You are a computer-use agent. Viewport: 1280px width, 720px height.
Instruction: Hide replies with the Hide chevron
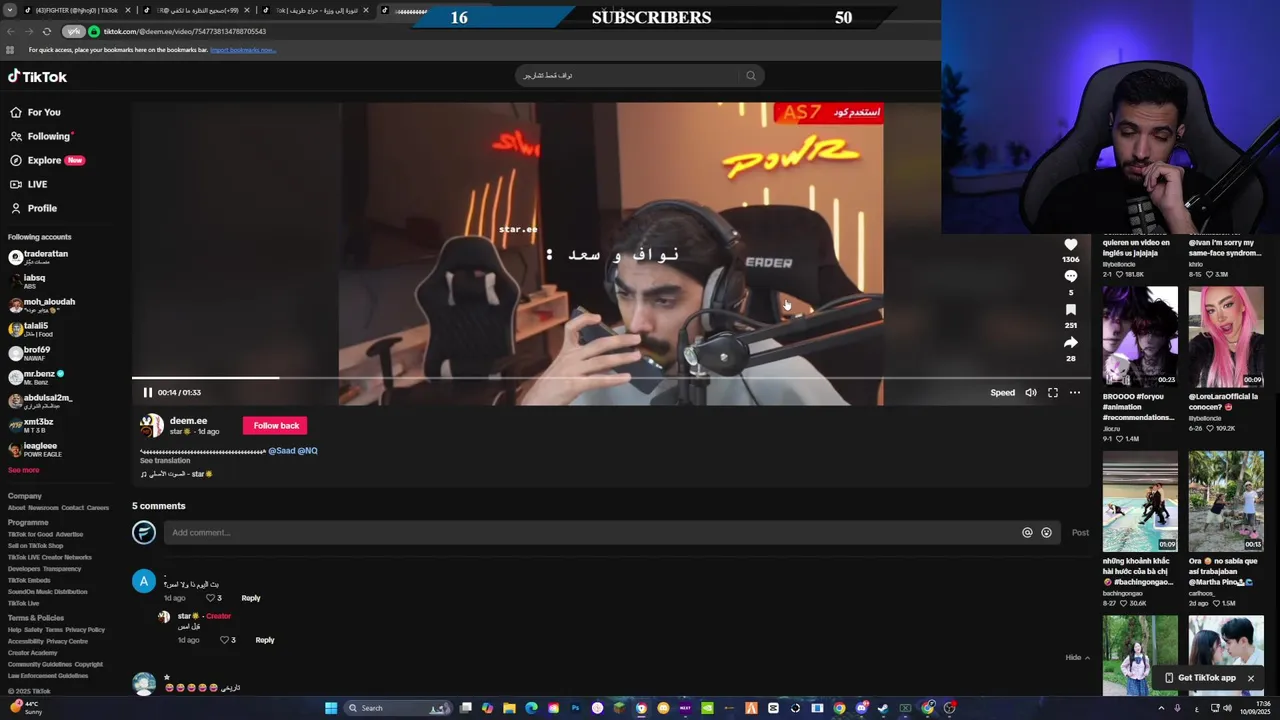point(1078,657)
